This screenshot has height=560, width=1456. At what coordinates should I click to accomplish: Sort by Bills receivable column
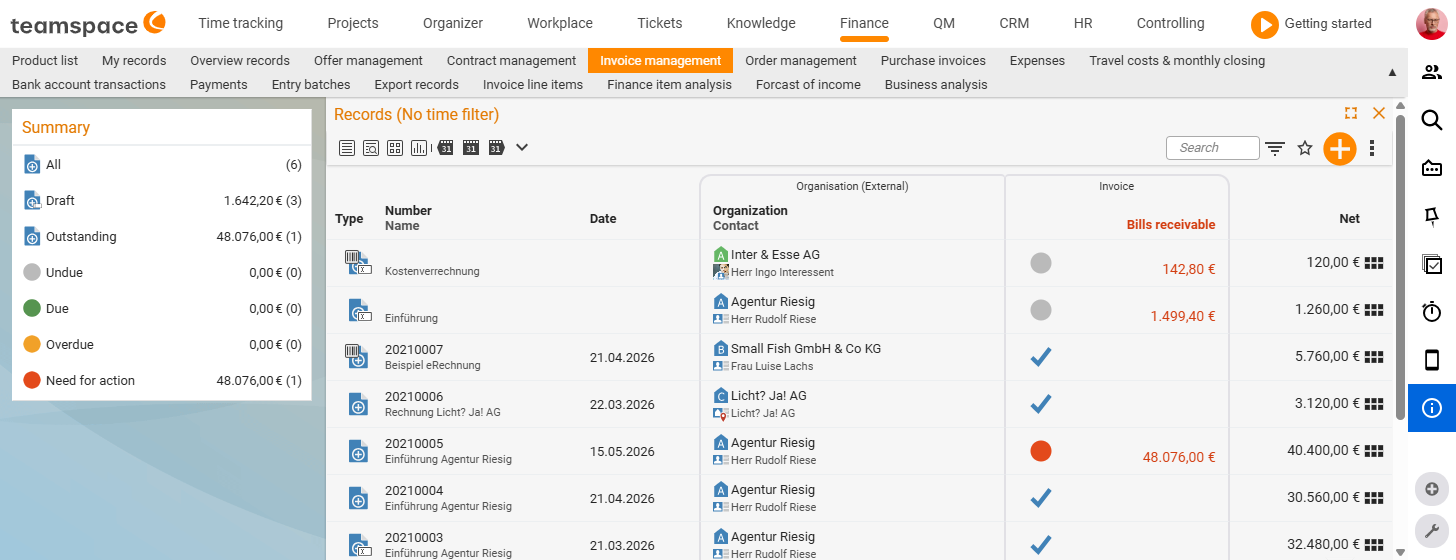click(x=1171, y=225)
